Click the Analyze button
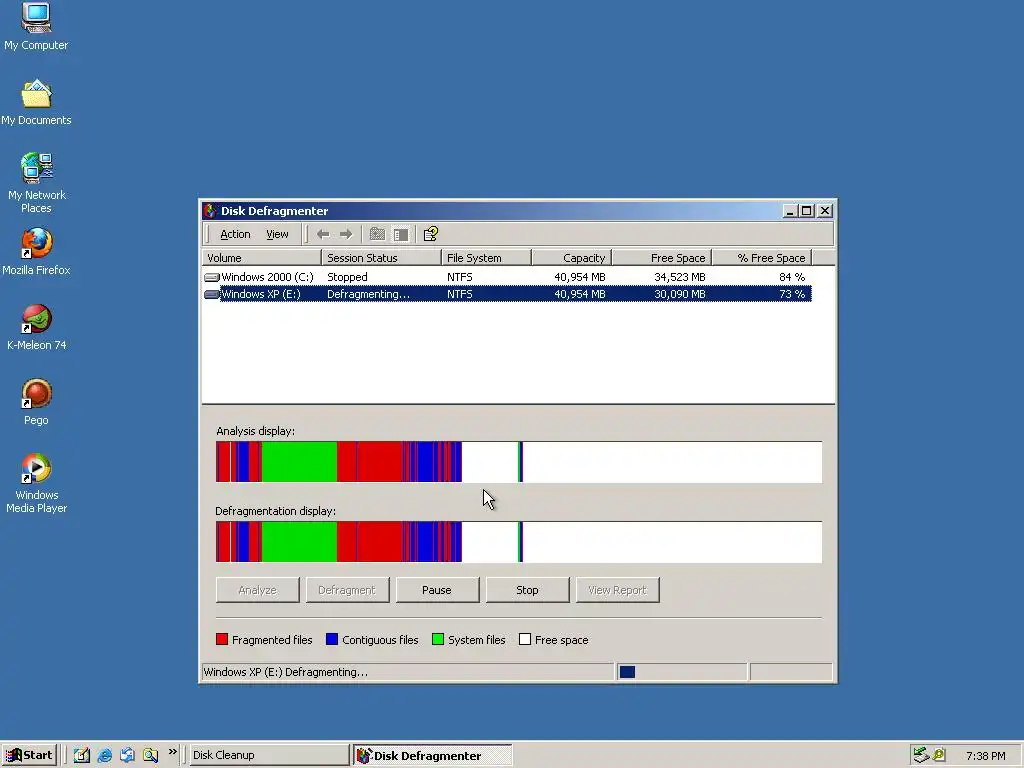This screenshot has width=1024, height=768. [x=257, y=590]
